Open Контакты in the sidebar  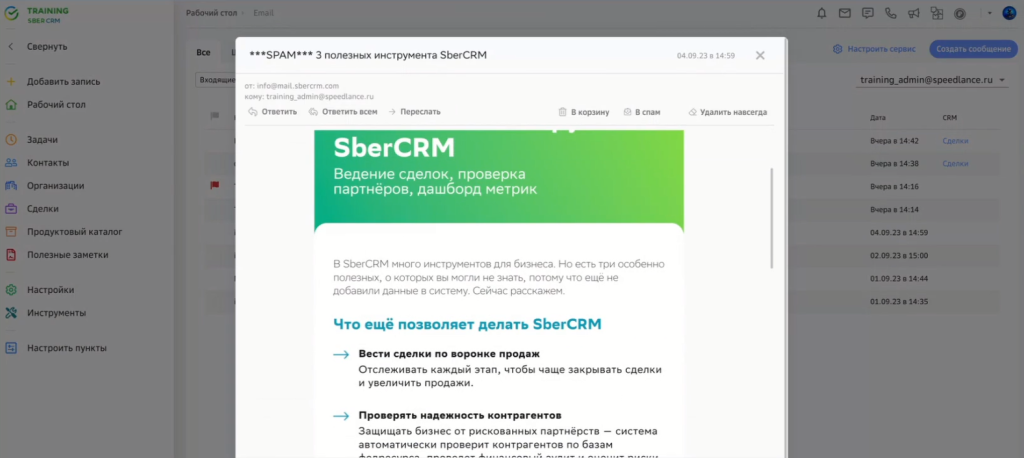(47, 162)
